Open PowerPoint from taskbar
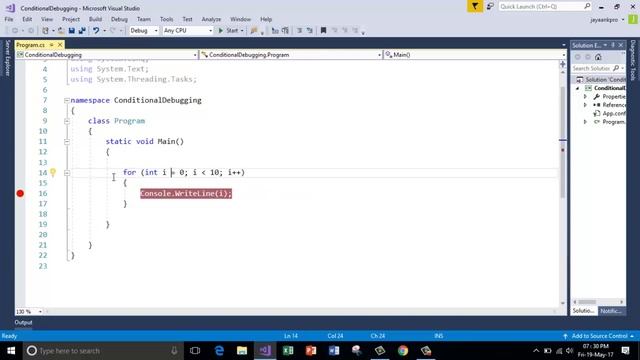 click(311, 351)
